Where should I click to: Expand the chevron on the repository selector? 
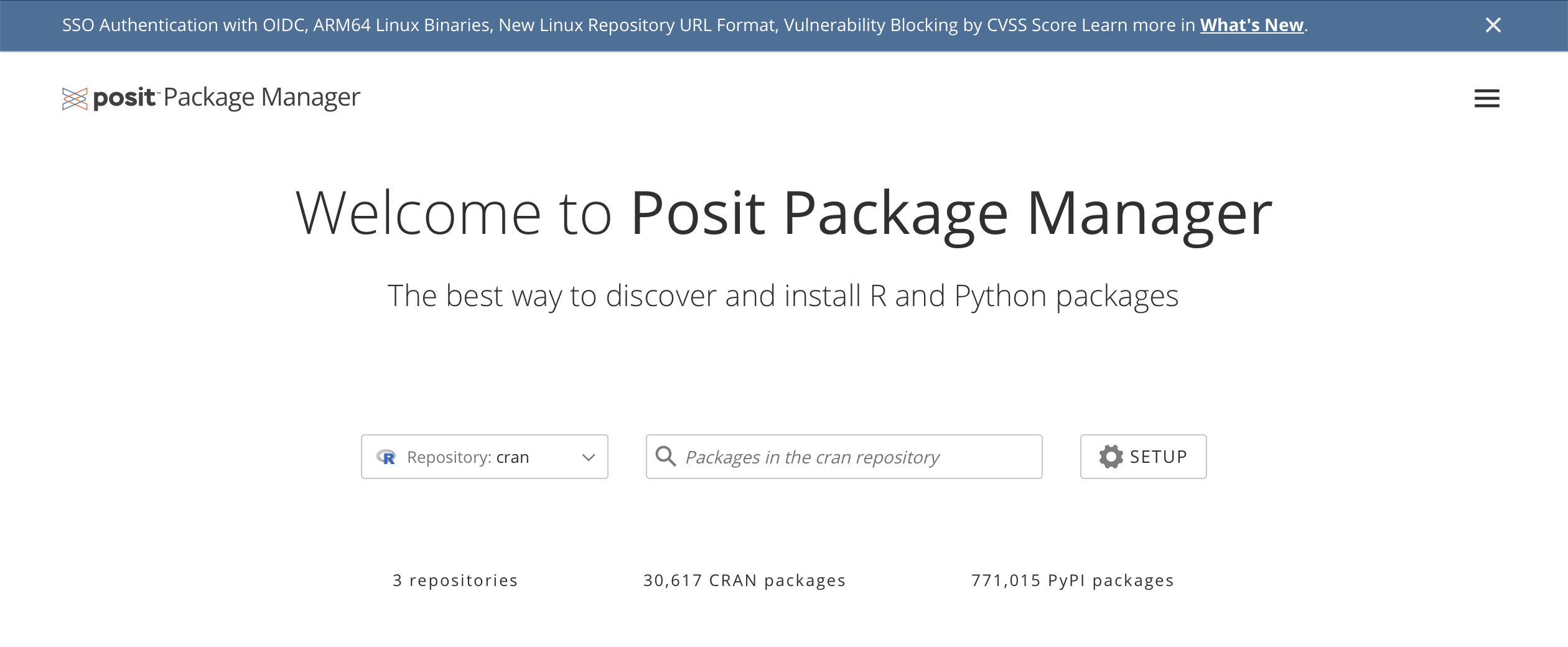coord(587,457)
